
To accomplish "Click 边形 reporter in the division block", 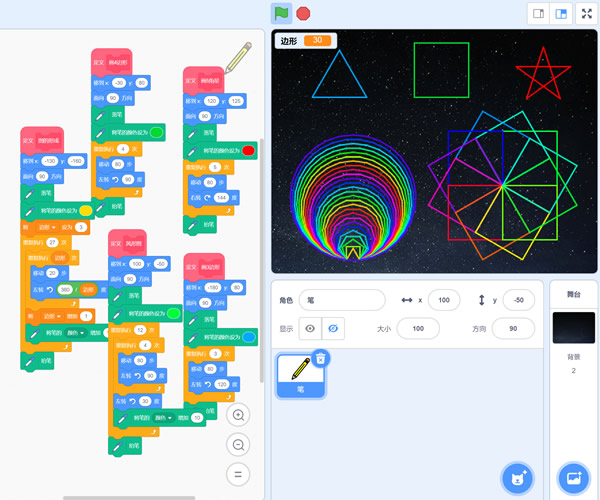I will pyautogui.click(x=88, y=290).
